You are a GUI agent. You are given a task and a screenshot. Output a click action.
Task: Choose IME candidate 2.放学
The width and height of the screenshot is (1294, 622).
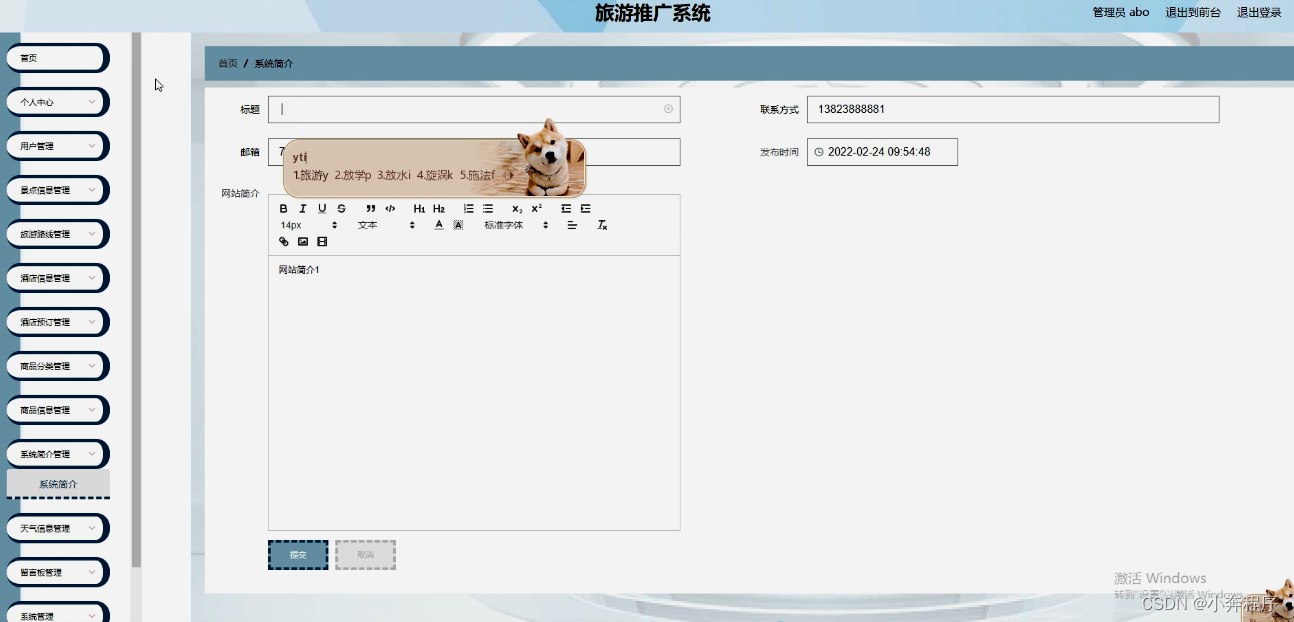coord(353,175)
